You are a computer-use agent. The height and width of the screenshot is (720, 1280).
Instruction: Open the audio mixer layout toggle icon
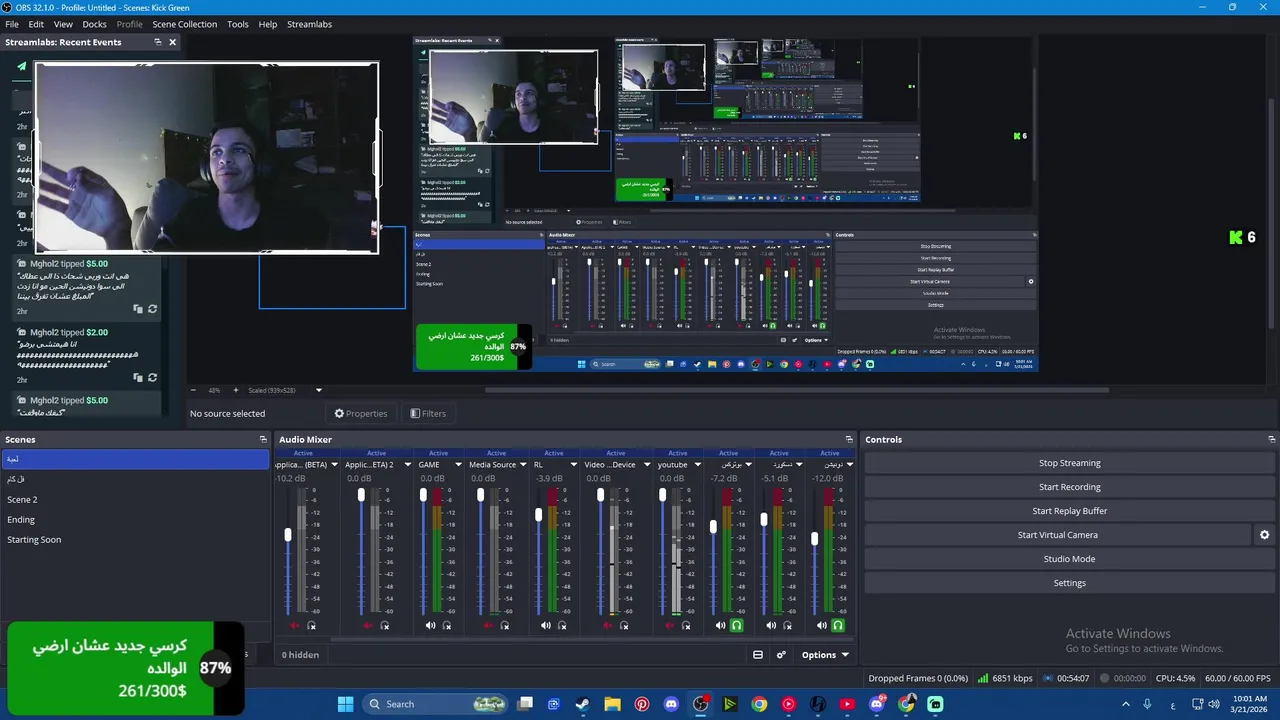point(758,655)
